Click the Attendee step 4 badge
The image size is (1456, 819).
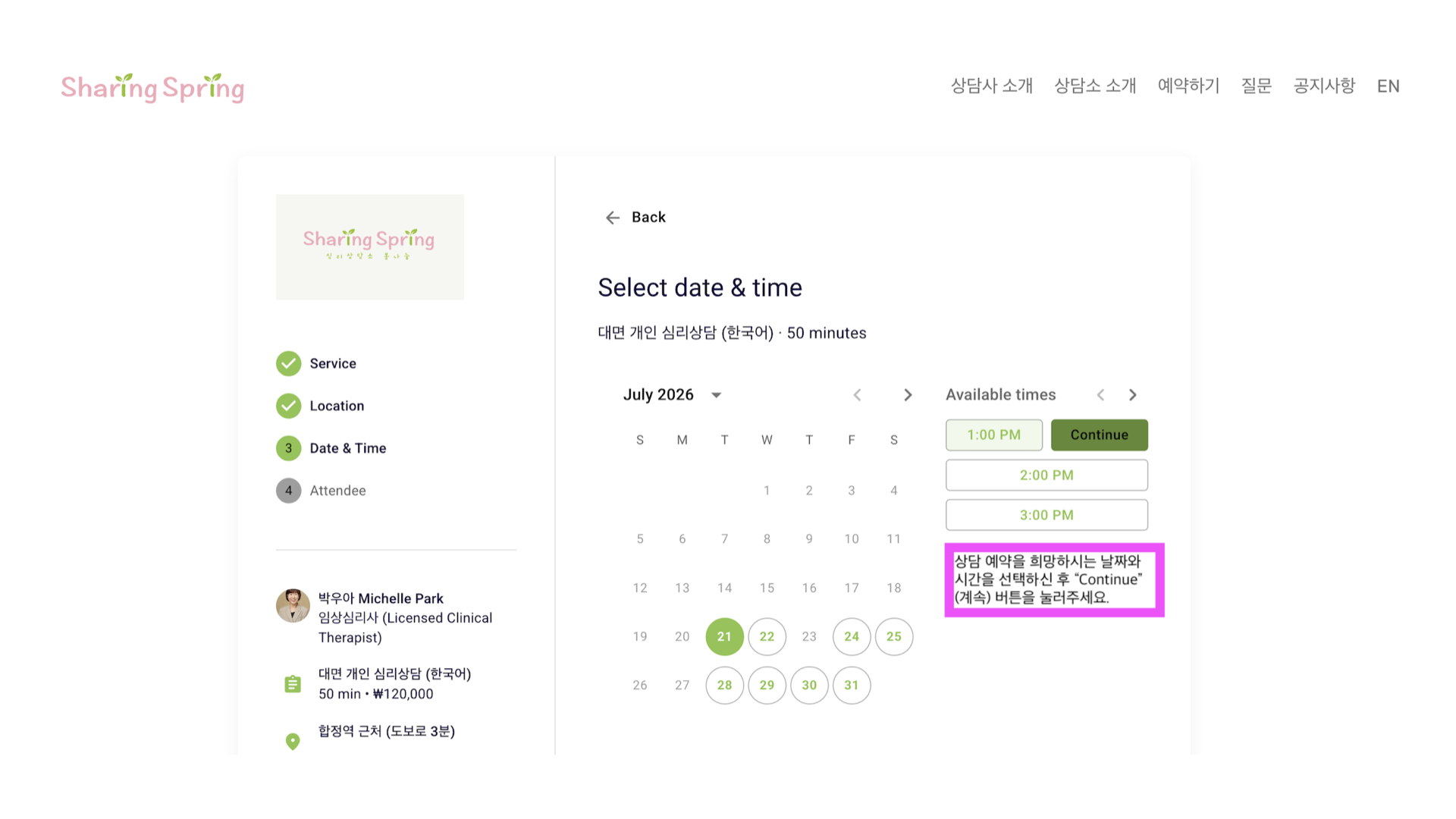288,491
